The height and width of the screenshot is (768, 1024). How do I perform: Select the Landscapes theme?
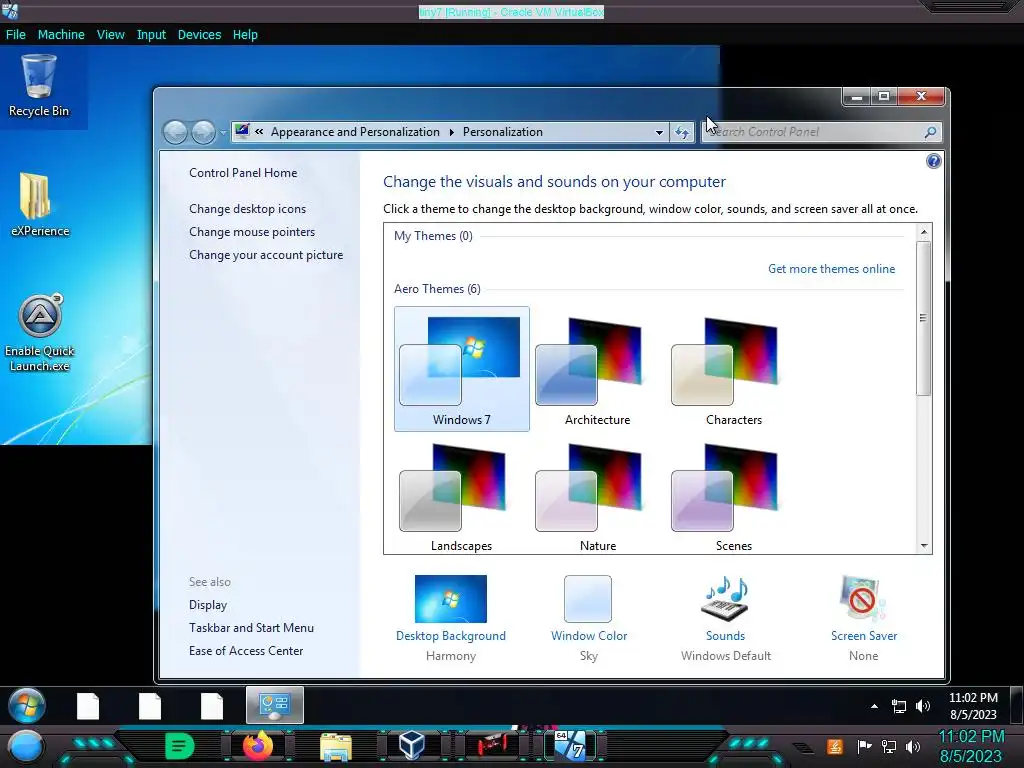click(462, 498)
